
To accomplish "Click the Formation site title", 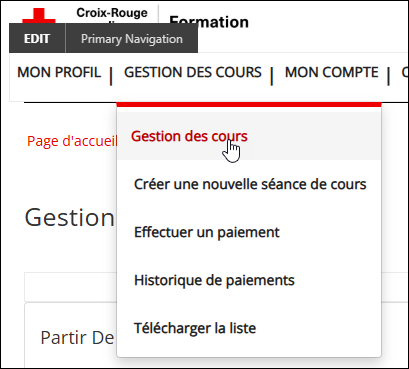I will [x=209, y=21].
